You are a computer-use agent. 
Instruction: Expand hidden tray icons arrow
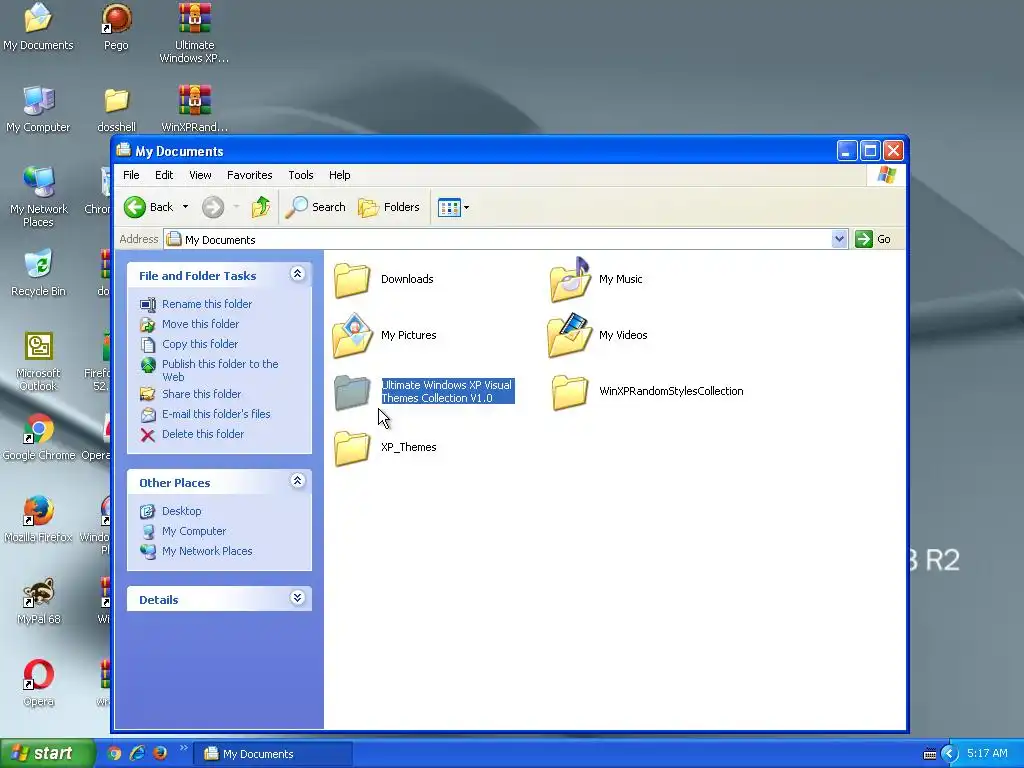[950, 754]
